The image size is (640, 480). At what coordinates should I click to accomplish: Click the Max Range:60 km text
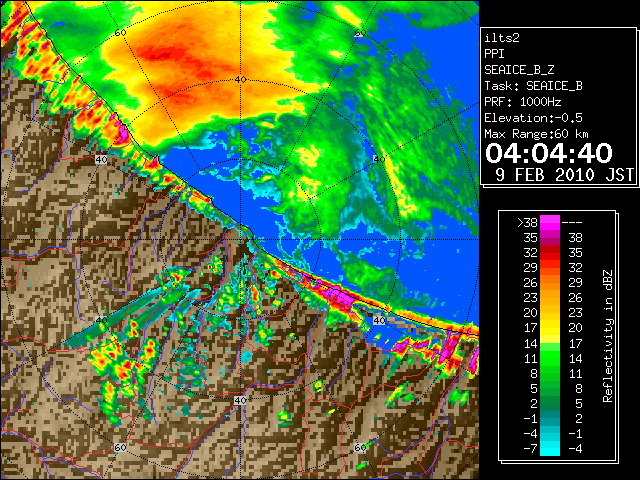click(x=536, y=134)
